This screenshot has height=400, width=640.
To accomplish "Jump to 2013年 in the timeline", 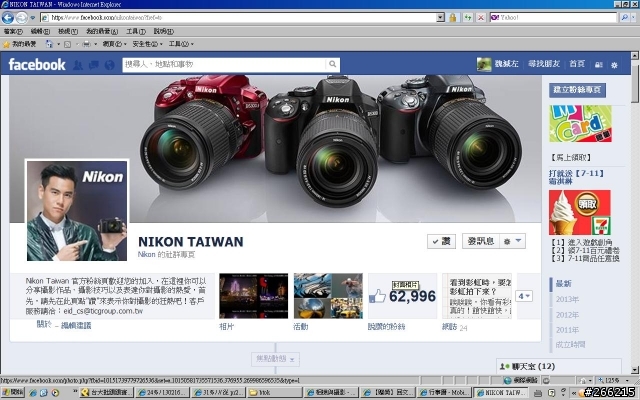I will pyautogui.click(x=567, y=299).
